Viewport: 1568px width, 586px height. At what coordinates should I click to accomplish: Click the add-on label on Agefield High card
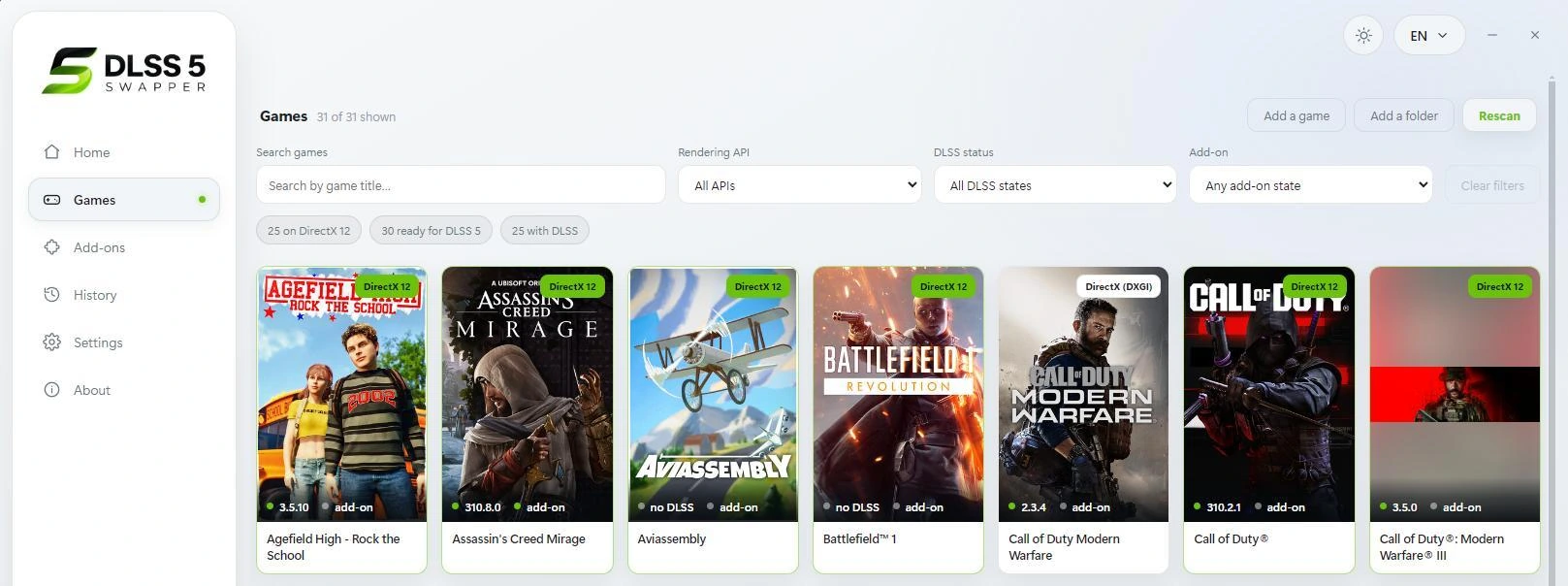point(354,507)
